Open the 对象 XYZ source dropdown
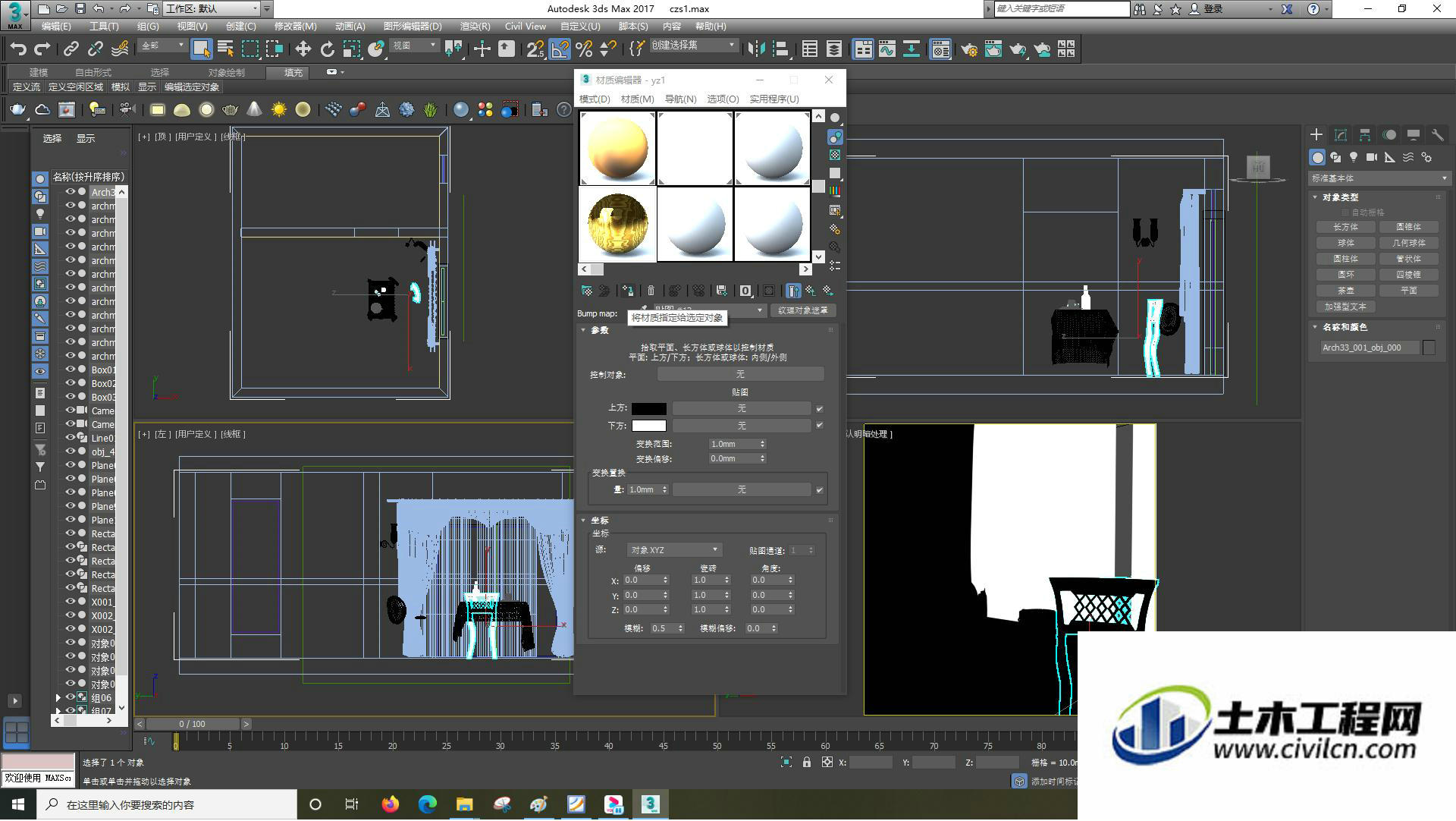Image resolution: width=1456 pixels, height=821 pixels. (x=673, y=550)
